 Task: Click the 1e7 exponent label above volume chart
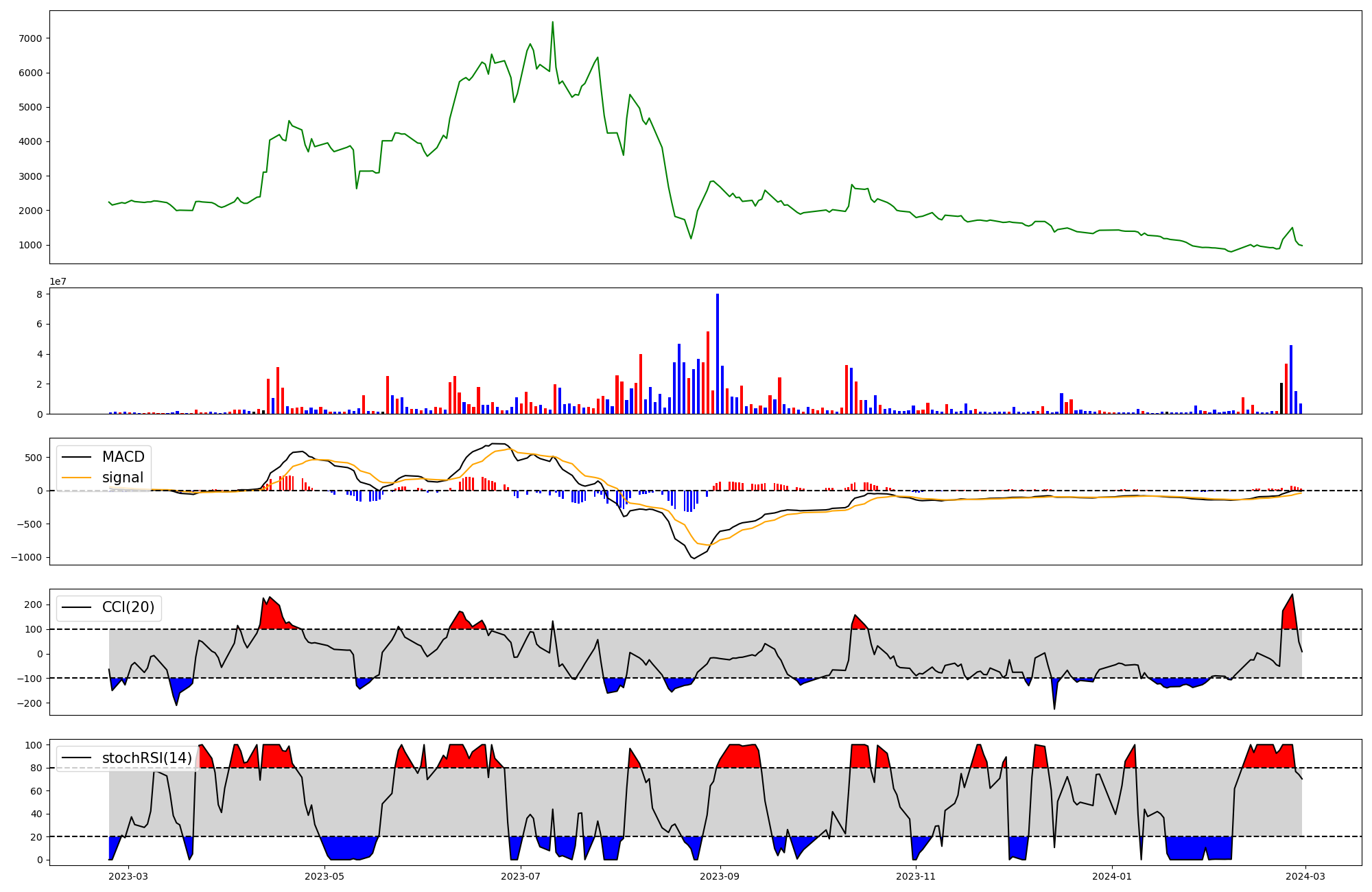click(x=58, y=281)
